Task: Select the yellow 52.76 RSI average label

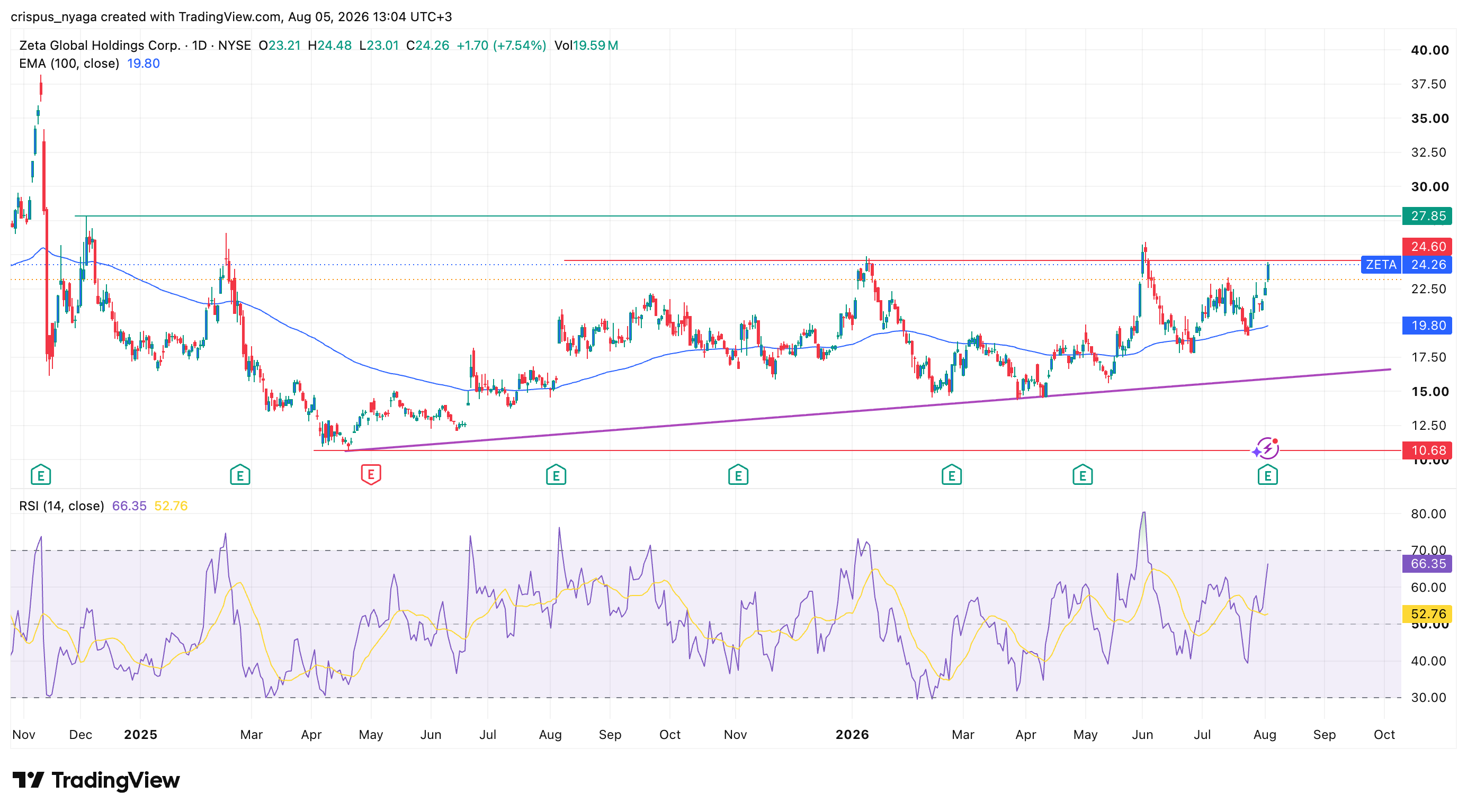Action: tap(1428, 613)
